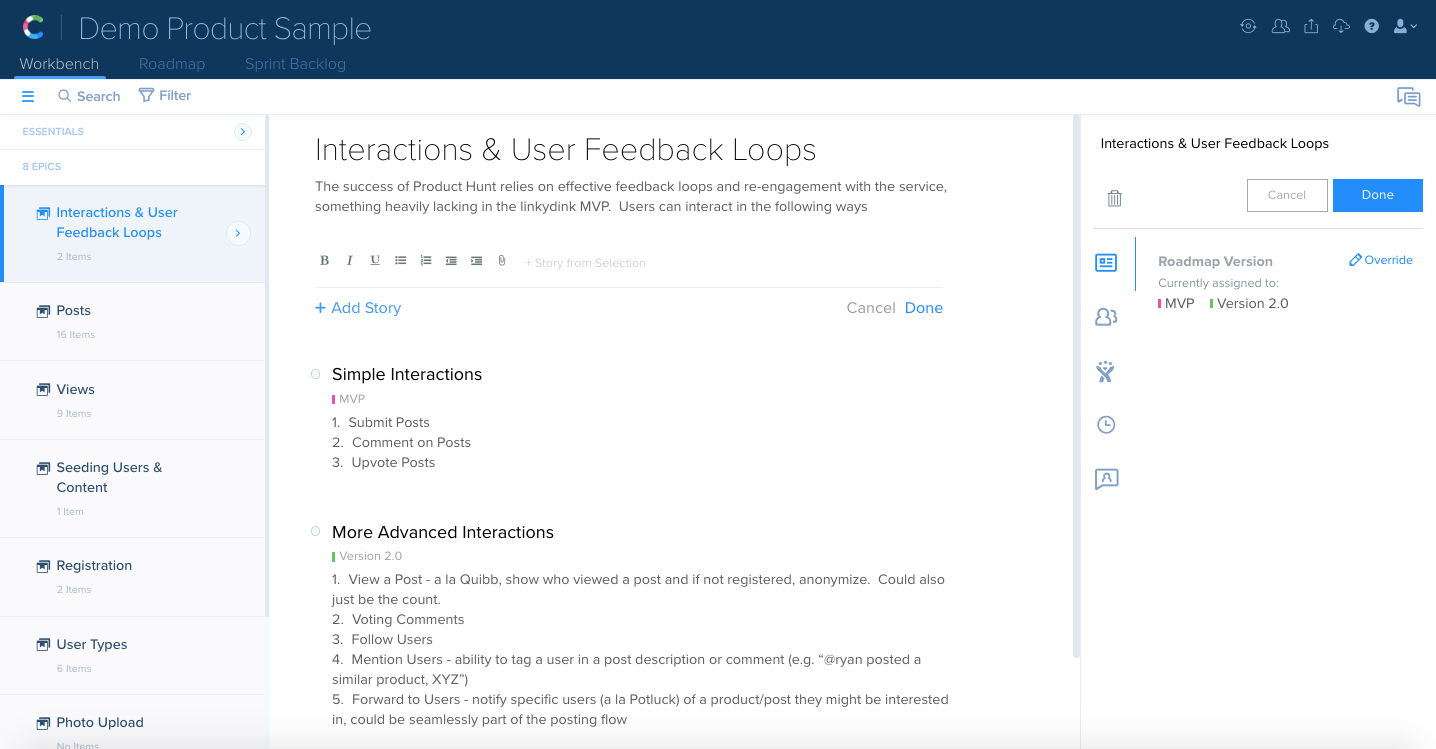Open the Sprint Backlog tab

[x=295, y=64]
